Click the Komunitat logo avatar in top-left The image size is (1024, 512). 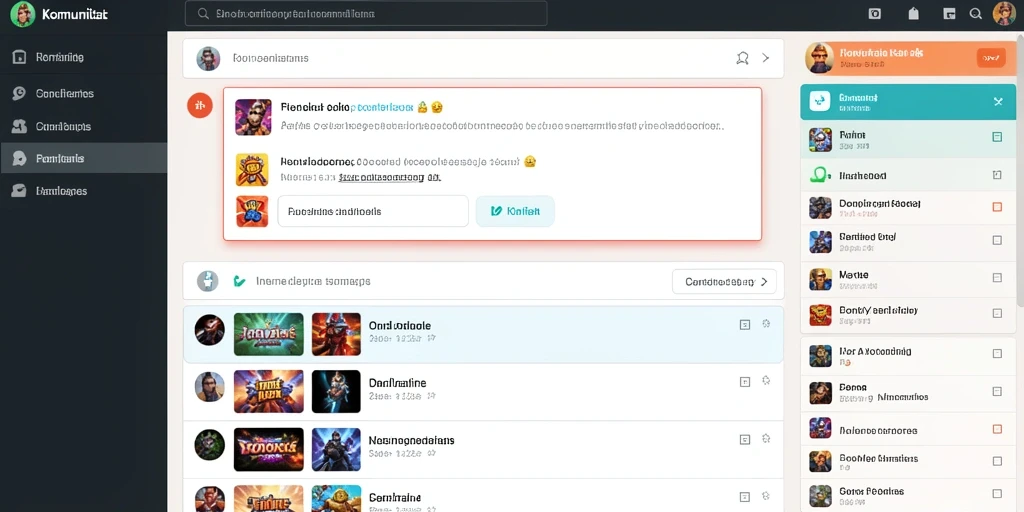[22, 14]
